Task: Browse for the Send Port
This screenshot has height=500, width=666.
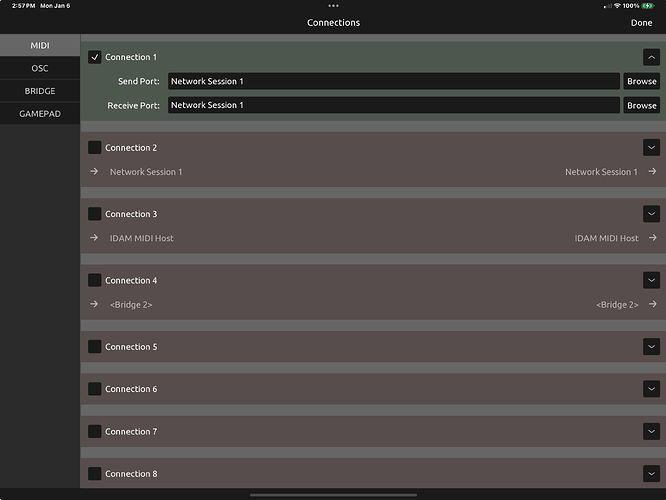Action: (x=641, y=81)
